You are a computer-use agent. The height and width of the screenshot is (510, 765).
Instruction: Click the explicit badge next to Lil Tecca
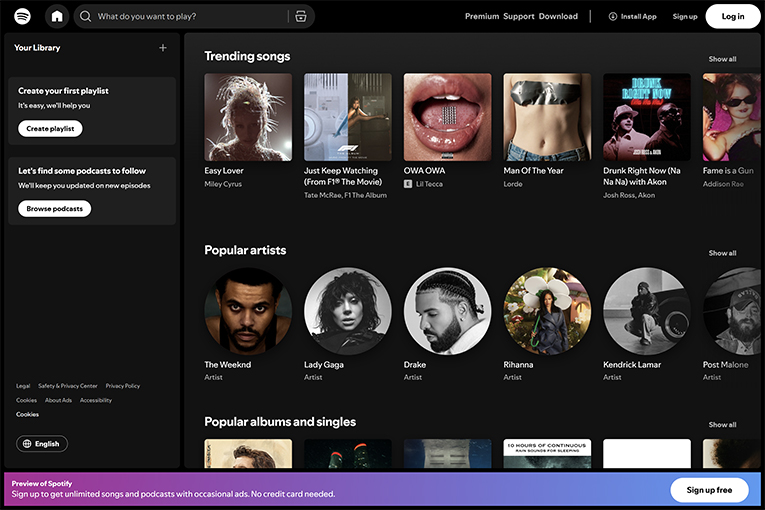coord(408,184)
